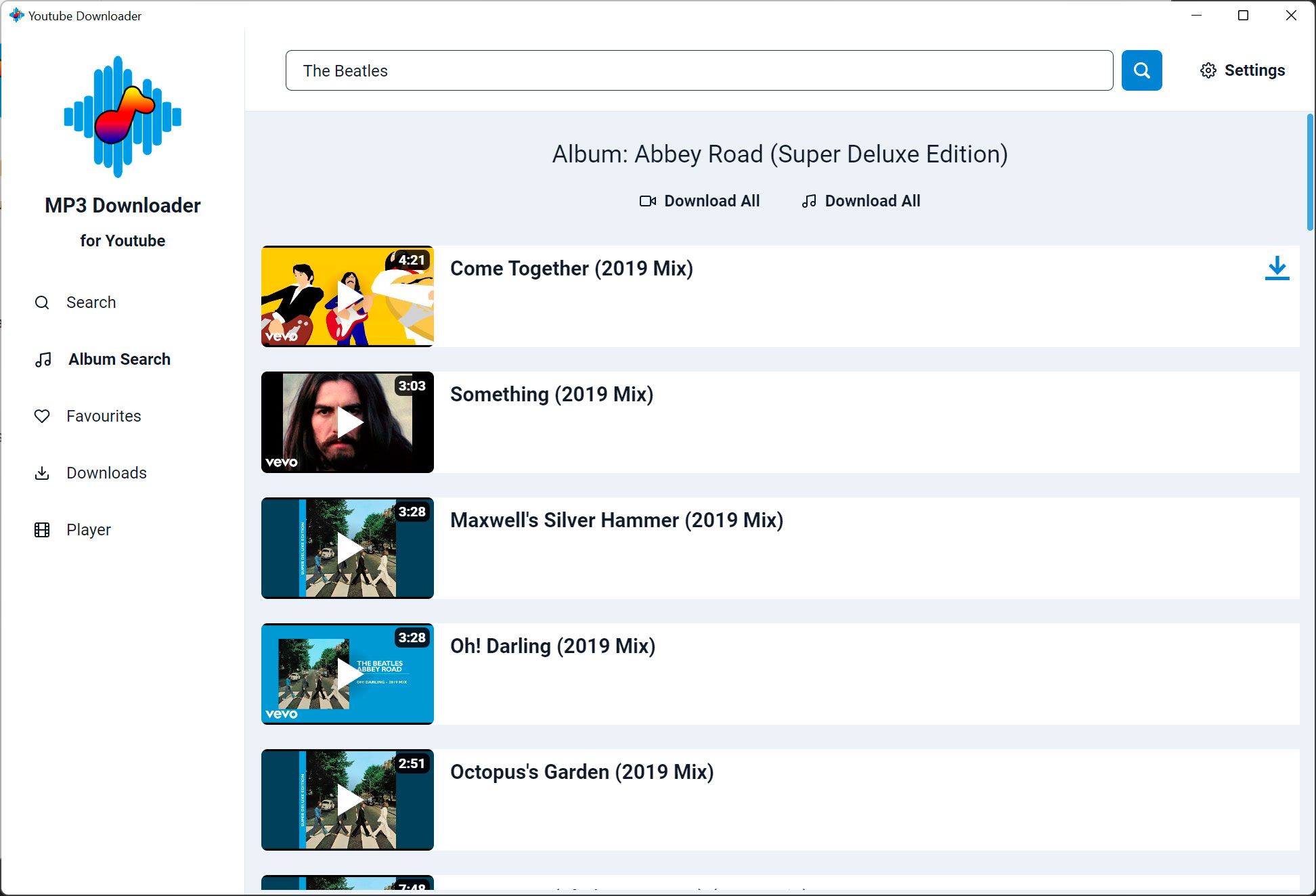Click Download All video button

click(x=700, y=200)
